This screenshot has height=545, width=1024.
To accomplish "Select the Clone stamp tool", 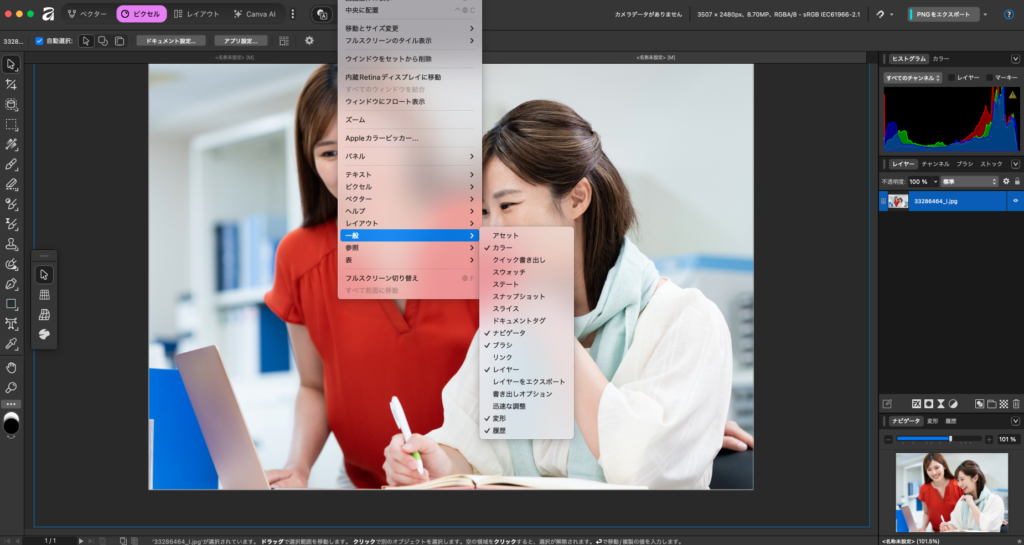I will pos(12,244).
